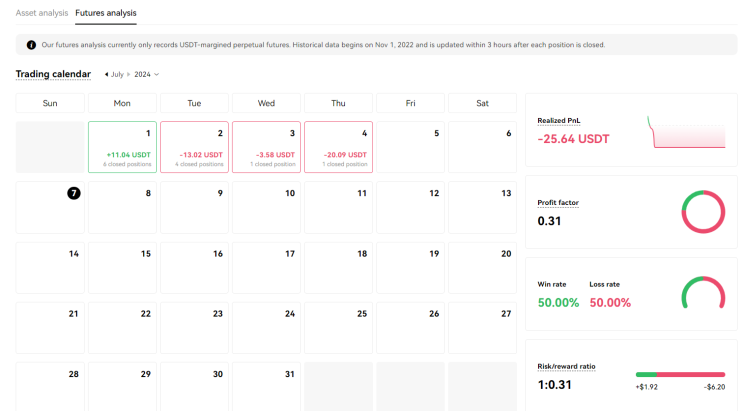743x411 pixels.
Task: Open July 3 day with -3.58 USDT
Action: tap(266, 147)
